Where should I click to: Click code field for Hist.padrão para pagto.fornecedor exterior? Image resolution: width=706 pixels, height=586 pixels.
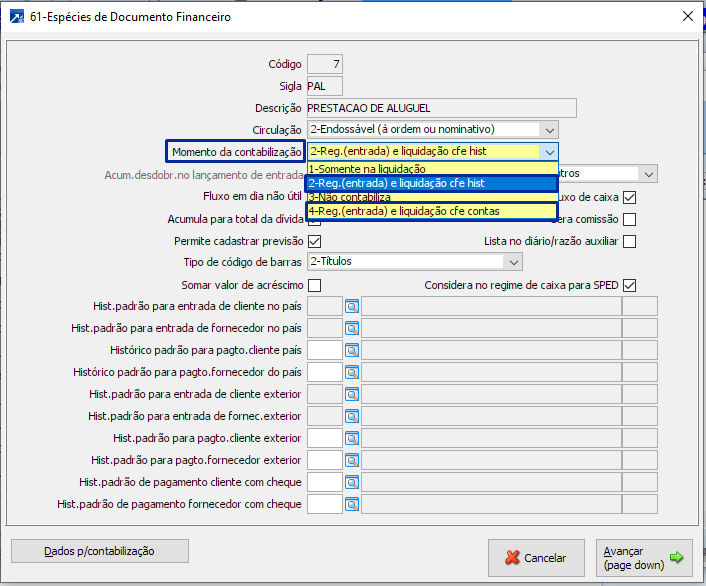click(325, 460)
